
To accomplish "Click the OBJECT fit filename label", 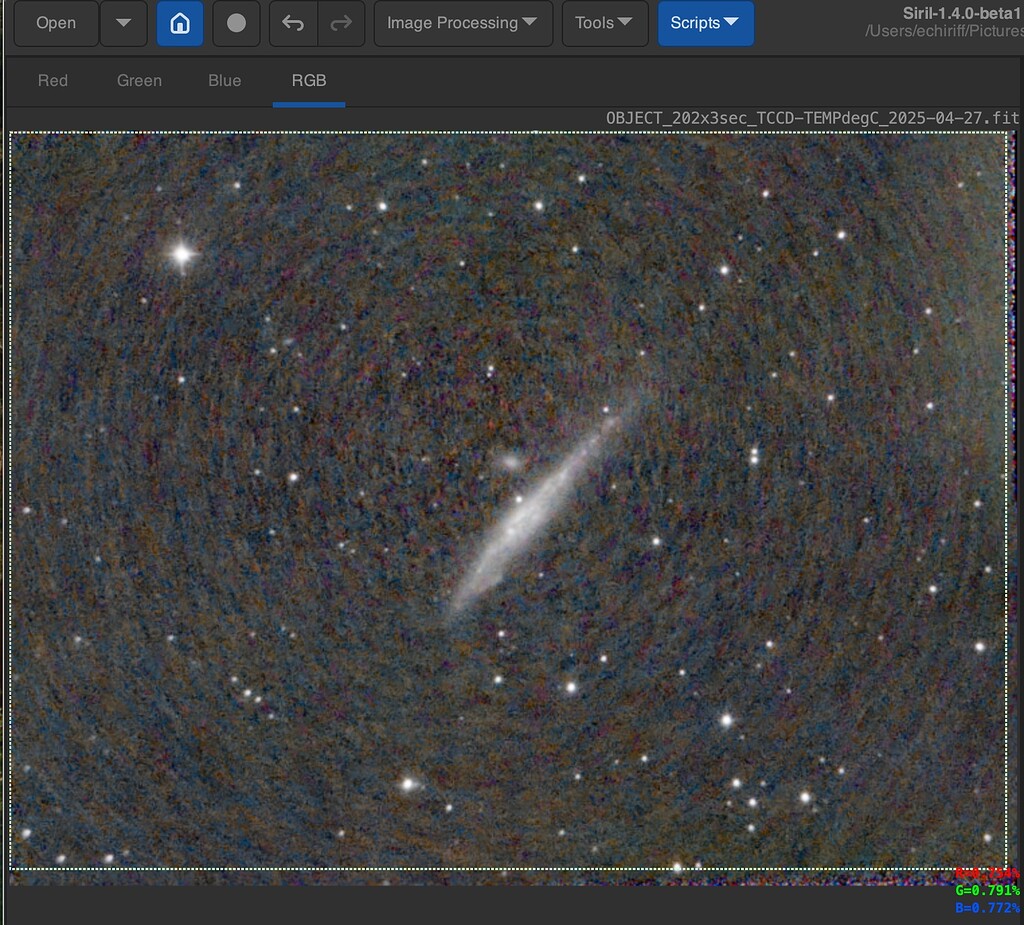I will 812,117.
